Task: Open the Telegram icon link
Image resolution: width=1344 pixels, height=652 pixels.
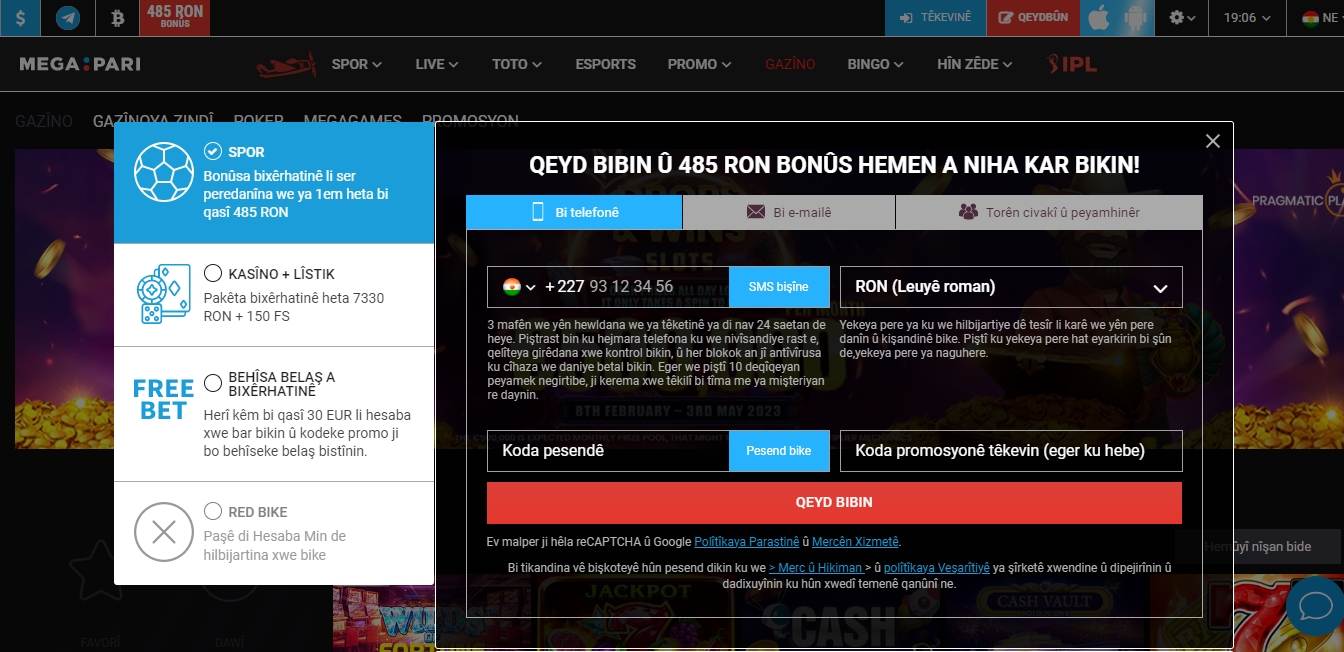Action: click(68, 18)
